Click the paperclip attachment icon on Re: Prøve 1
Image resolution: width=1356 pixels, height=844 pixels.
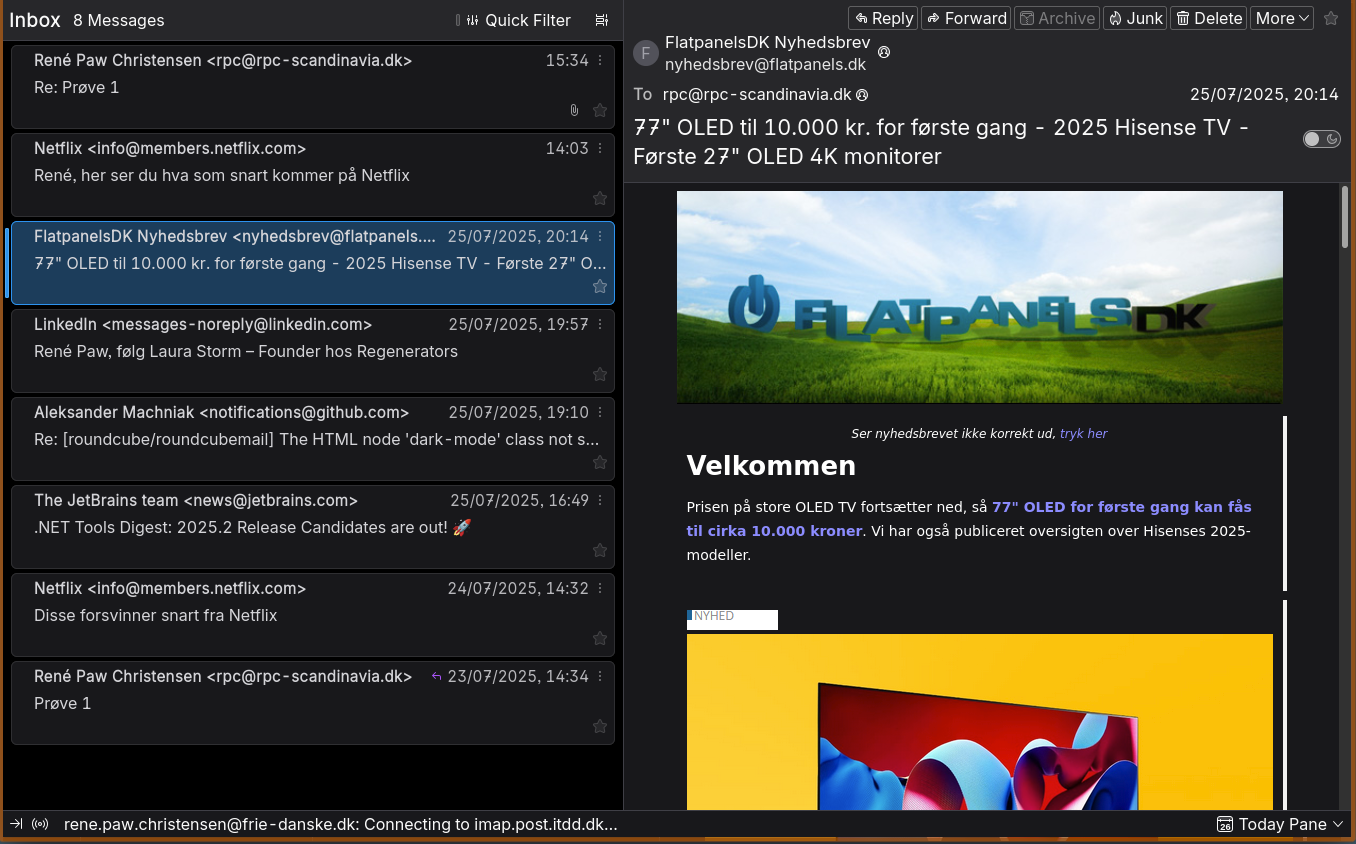coord(574,110)
